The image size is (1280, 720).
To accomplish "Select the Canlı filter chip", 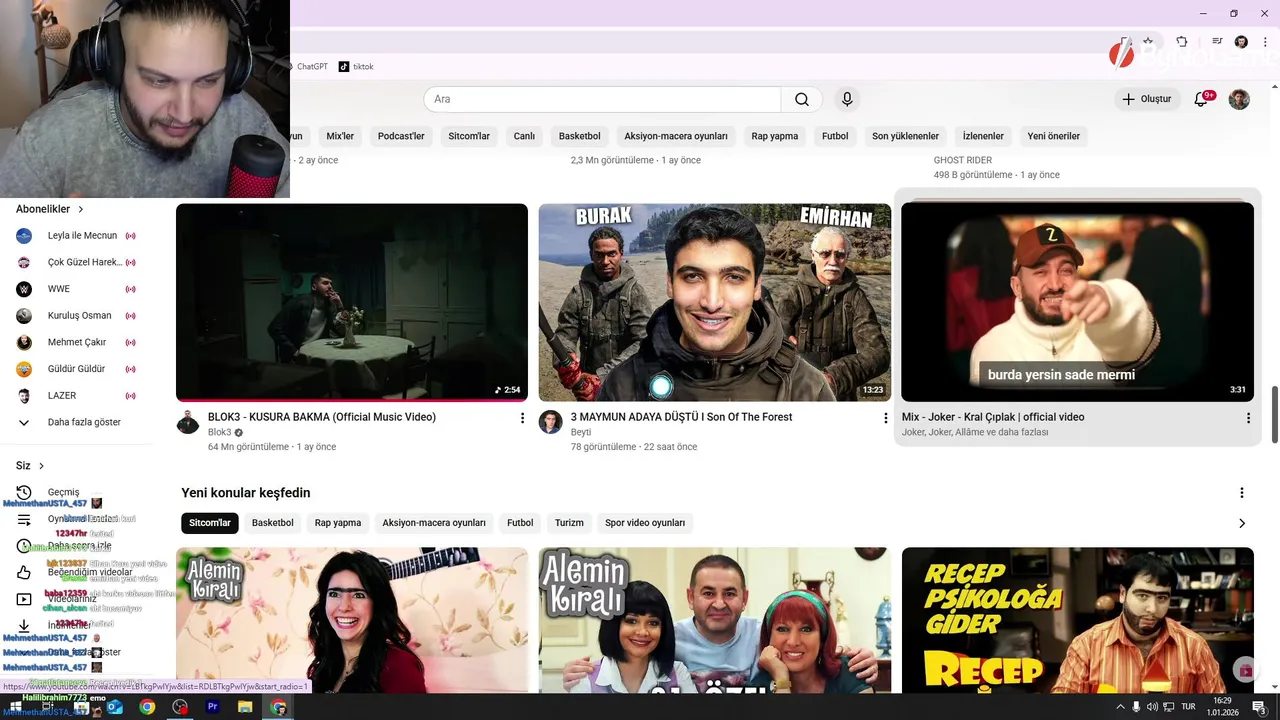I will 524,136.
